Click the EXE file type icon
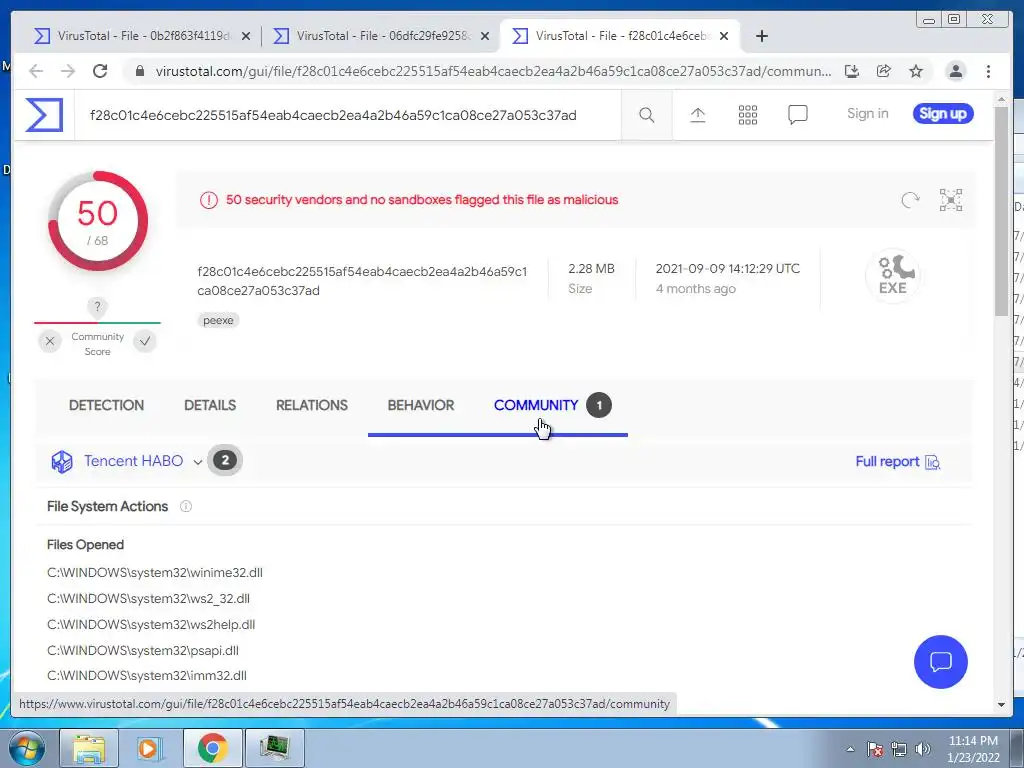 click(893, 276)
